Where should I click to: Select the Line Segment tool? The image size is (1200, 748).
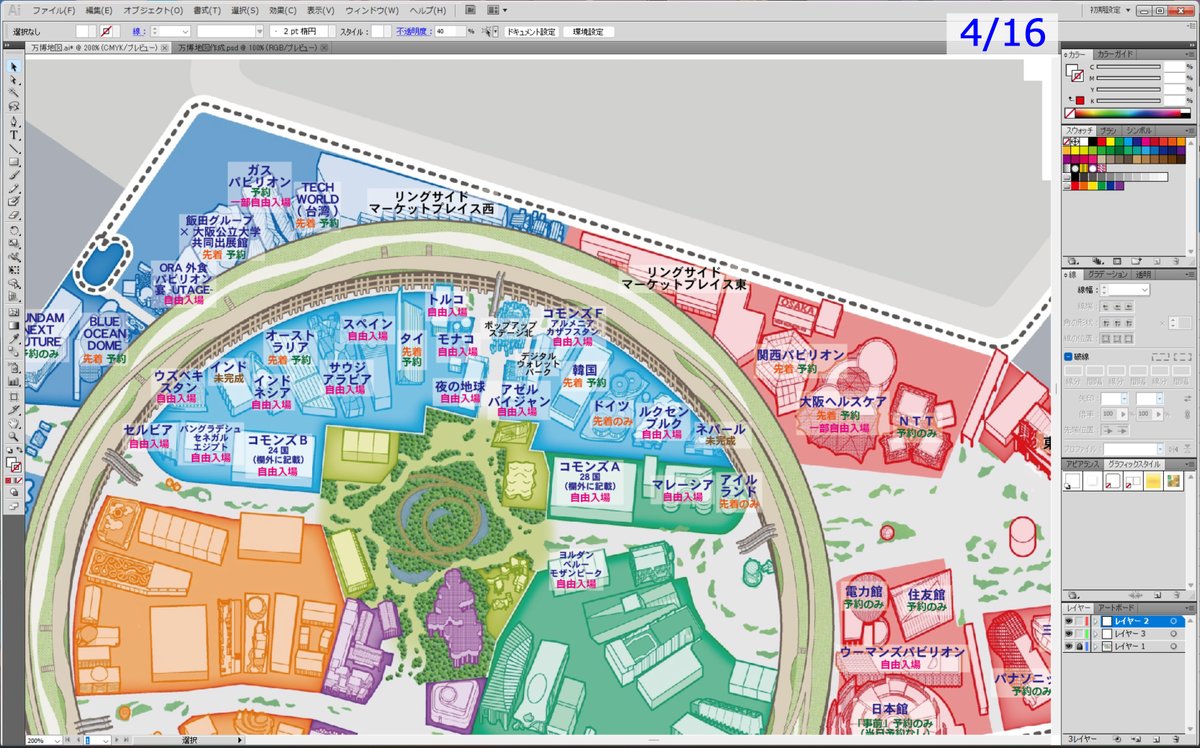tap(14, 147)
